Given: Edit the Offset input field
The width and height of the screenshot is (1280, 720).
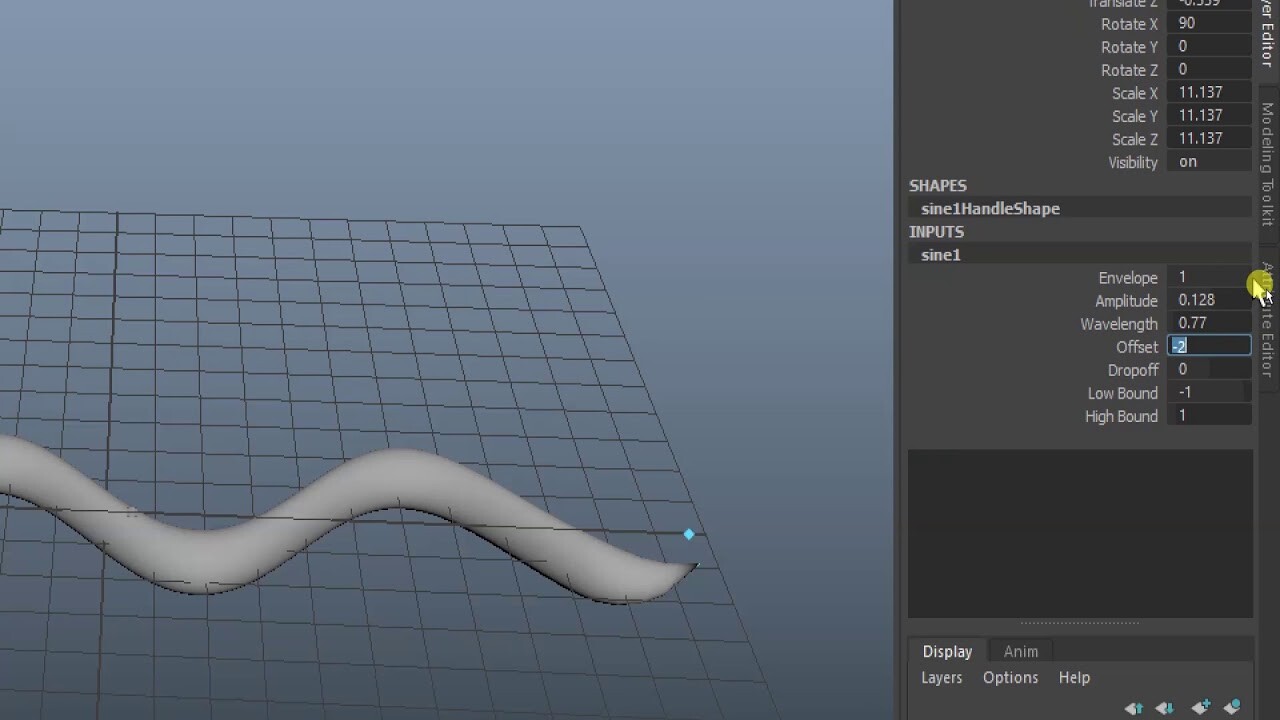Looking at the screenshot, I should click(x=1209, y=346).
